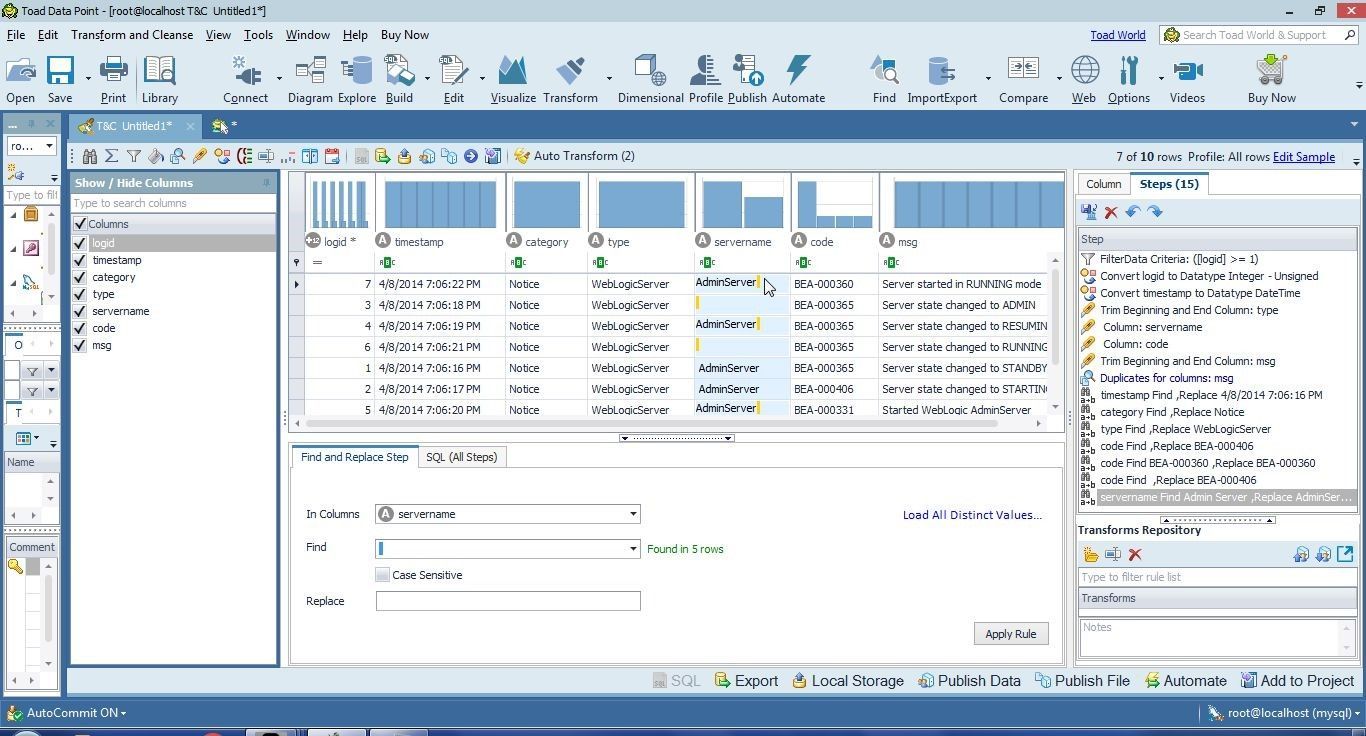This screenshot has width=1366, height=736.
Task: Click binoculars find icon in transform toolbar
Action: tap(90, 156)
